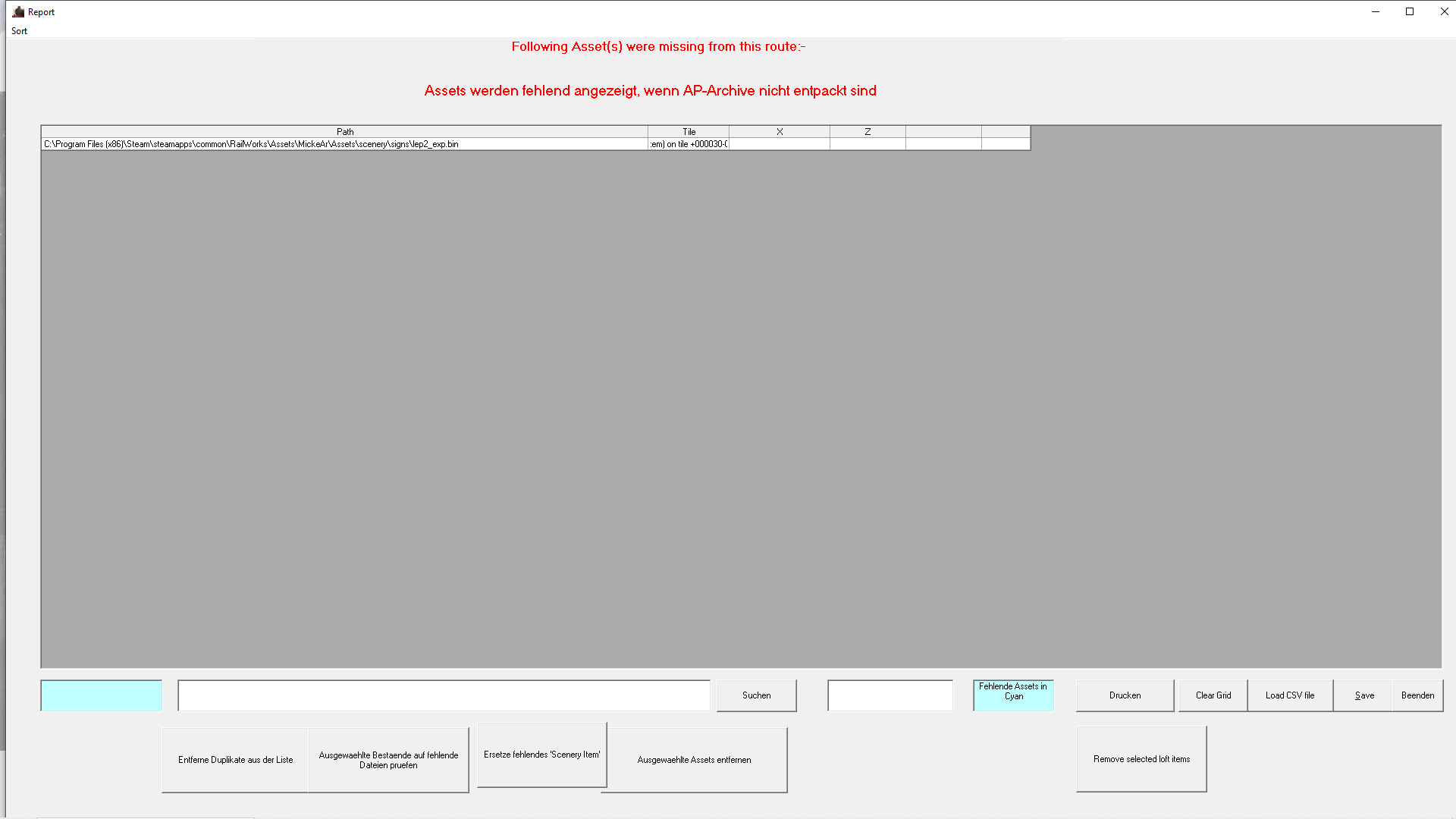Image resolution: width=1456 pixels, height=819 pixels.
Task: Click the Beenden button
Action: coord(1417,695)
